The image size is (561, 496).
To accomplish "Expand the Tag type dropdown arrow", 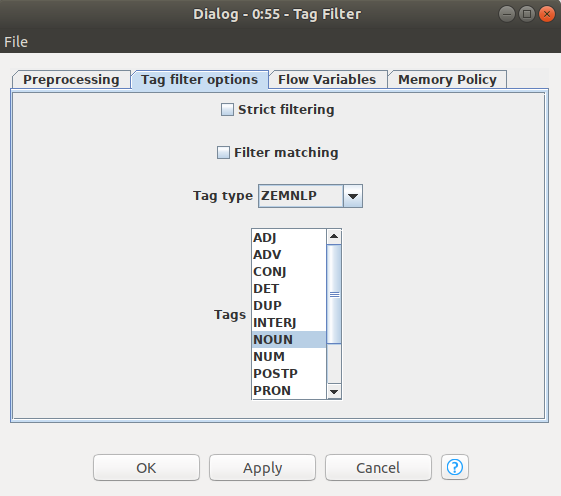I will (x=353, y=196).
